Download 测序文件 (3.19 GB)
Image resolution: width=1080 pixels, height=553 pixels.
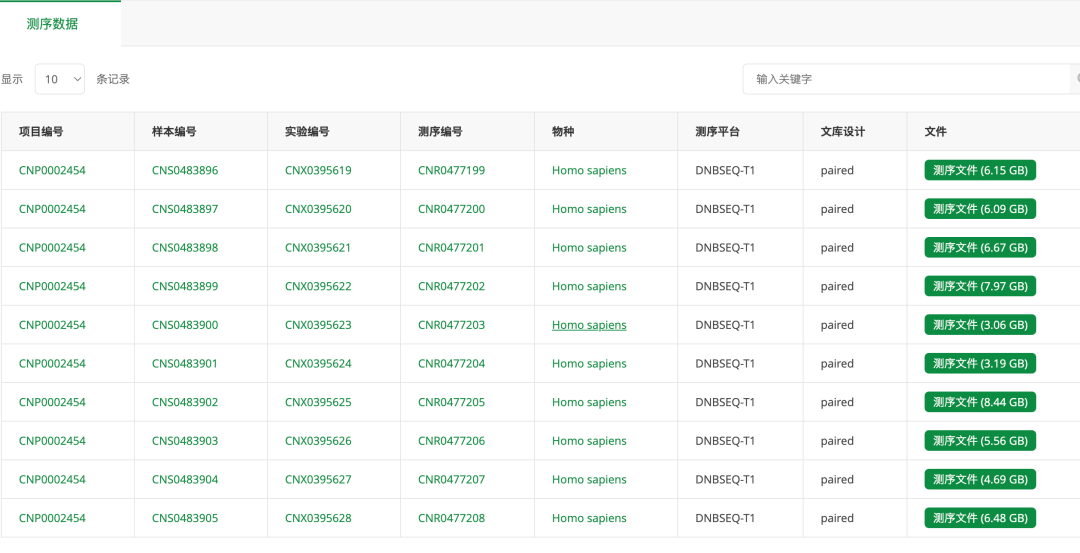(x=980, y=363)
